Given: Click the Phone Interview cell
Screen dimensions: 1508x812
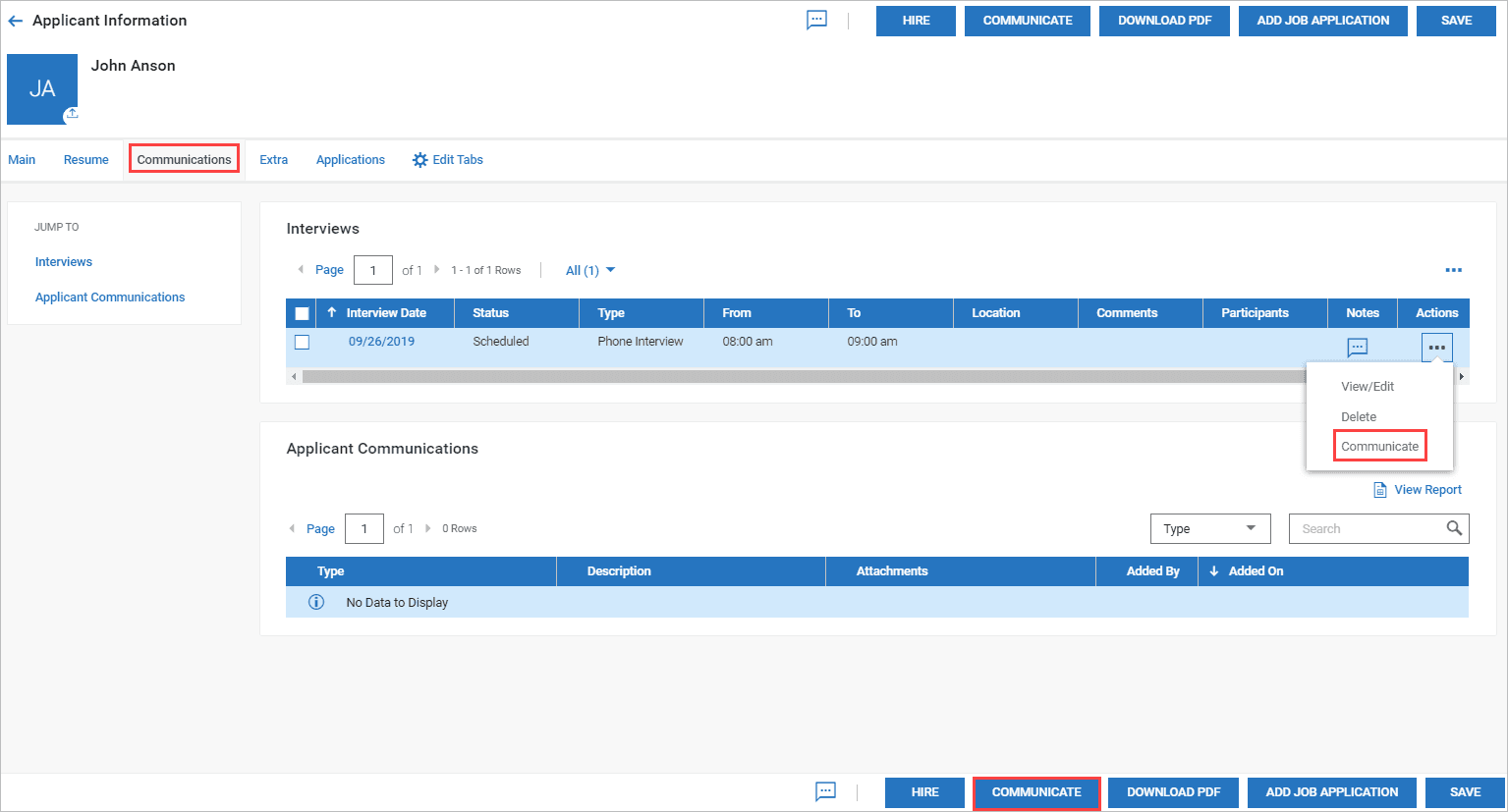Looking at the screenshot, I should pos(641,342).
